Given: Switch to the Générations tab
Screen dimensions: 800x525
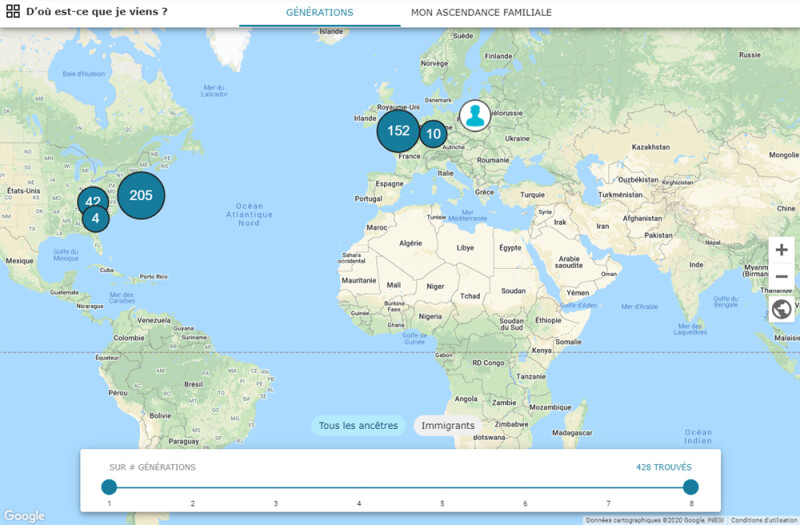Looking at the screenshot, I should (319, 13).
